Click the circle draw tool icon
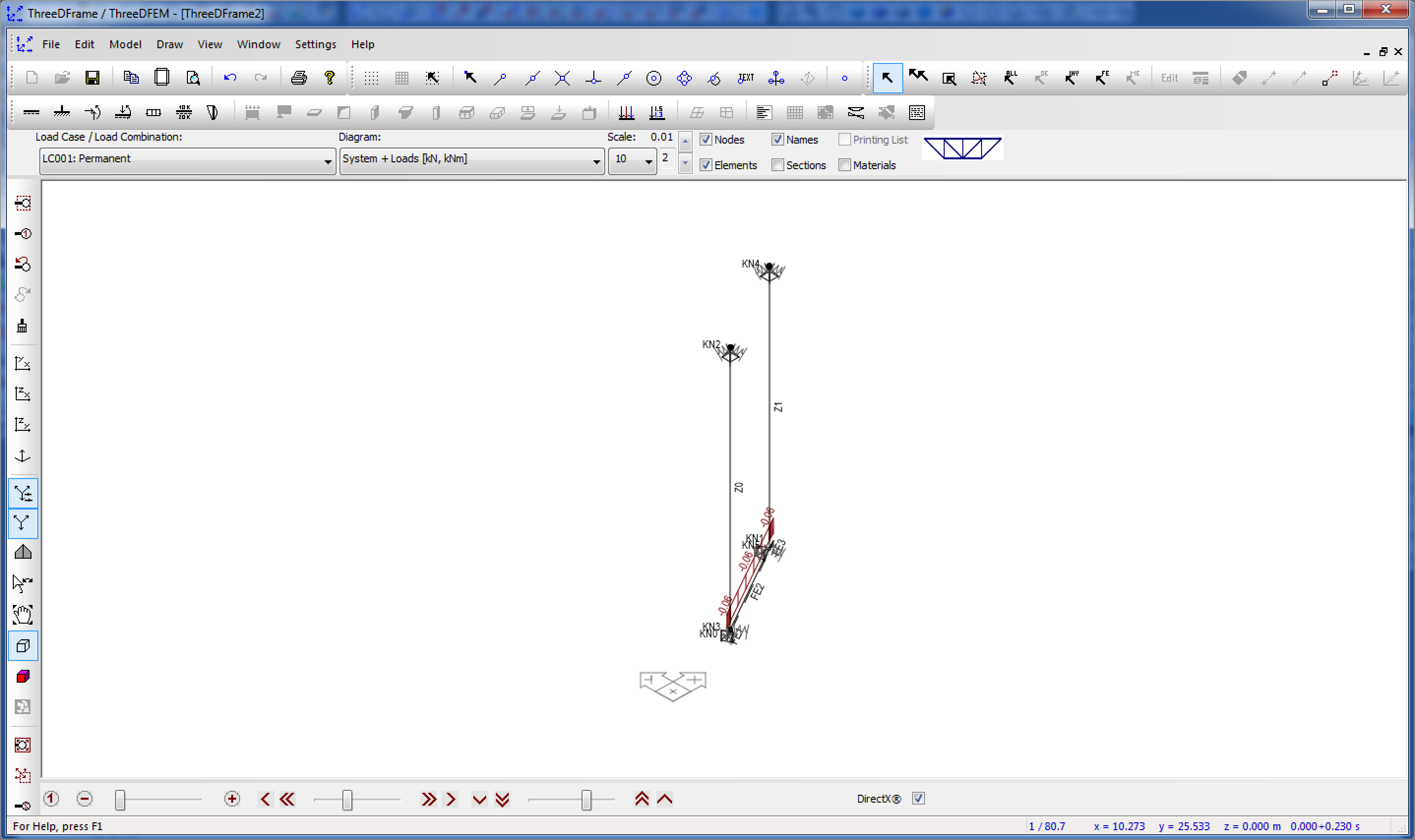The image size is (1415, 840). tap(653, 78)
